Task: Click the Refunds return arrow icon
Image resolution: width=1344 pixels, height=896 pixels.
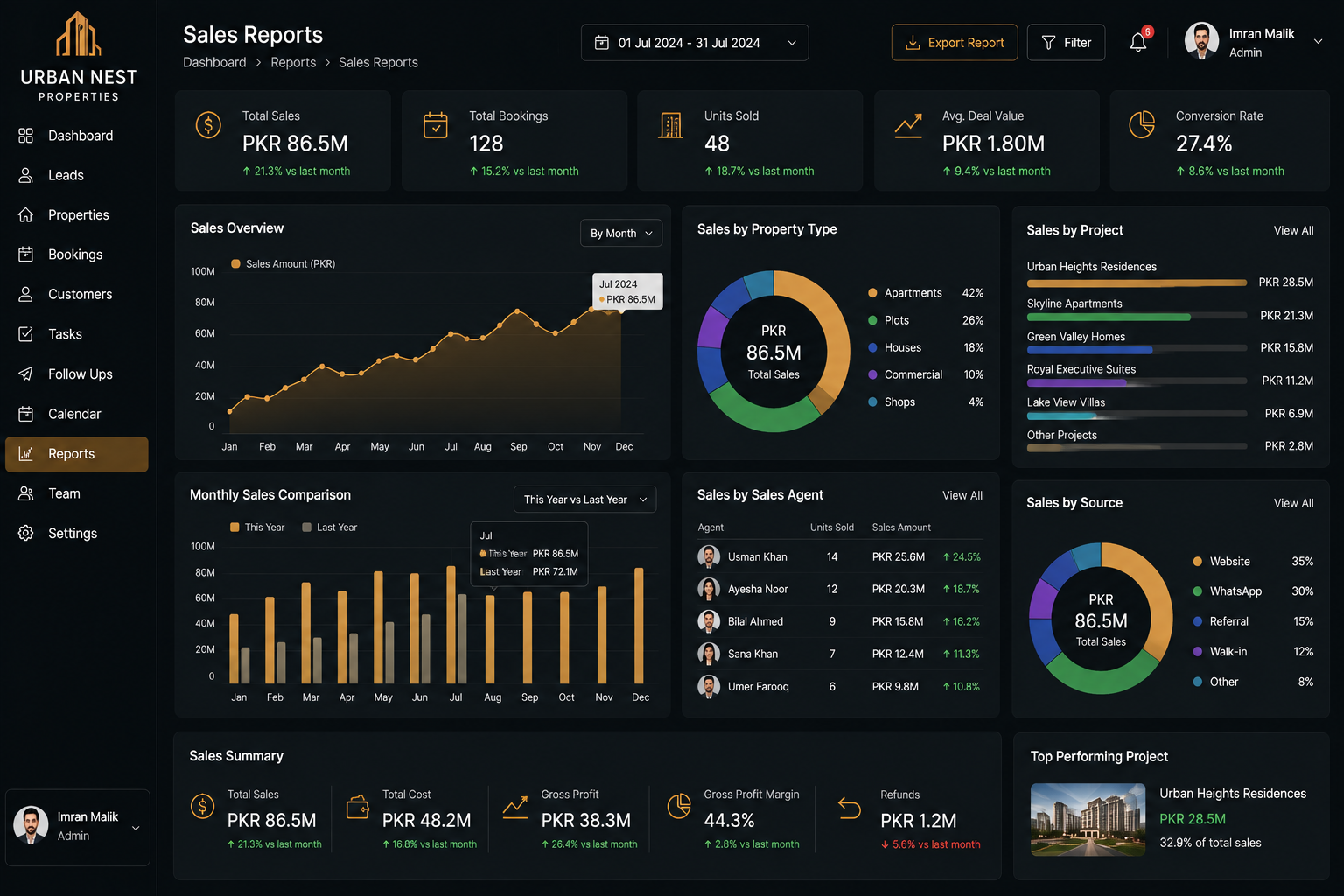Action: pyautogui.click(x=849, y=807)
